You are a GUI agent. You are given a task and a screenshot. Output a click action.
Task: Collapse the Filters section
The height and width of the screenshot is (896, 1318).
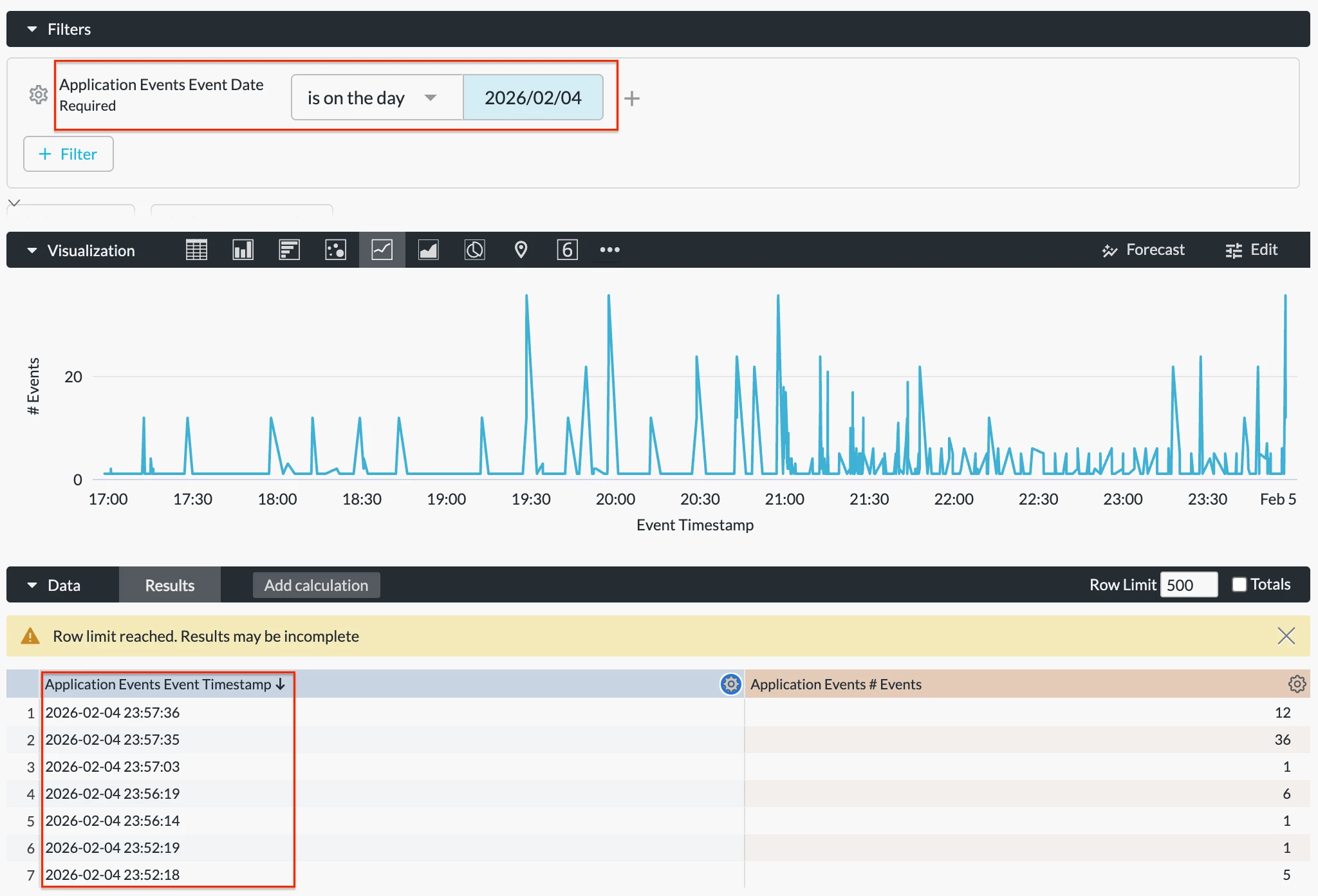32,29
